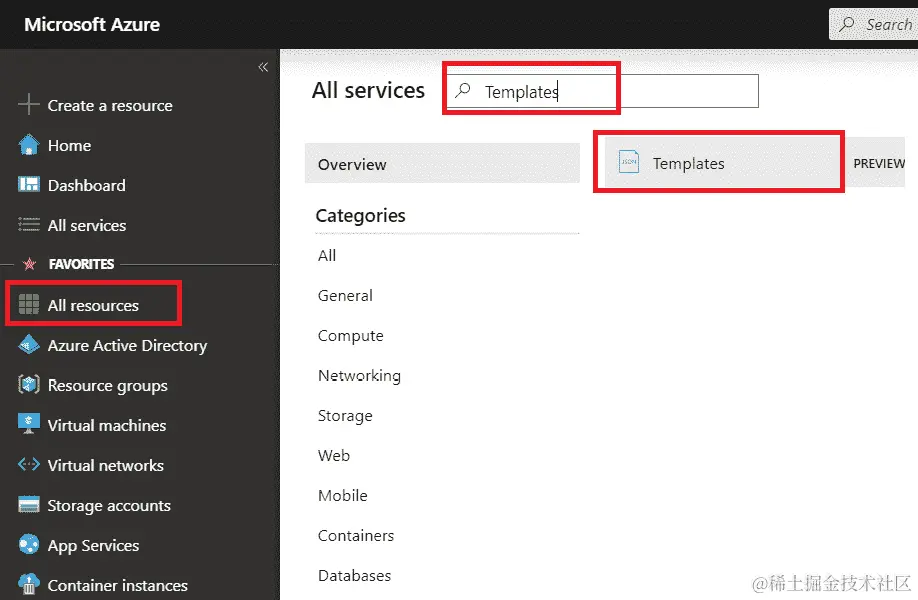Click the All services page title
The image size is (918, 600).
click(368, 91)
